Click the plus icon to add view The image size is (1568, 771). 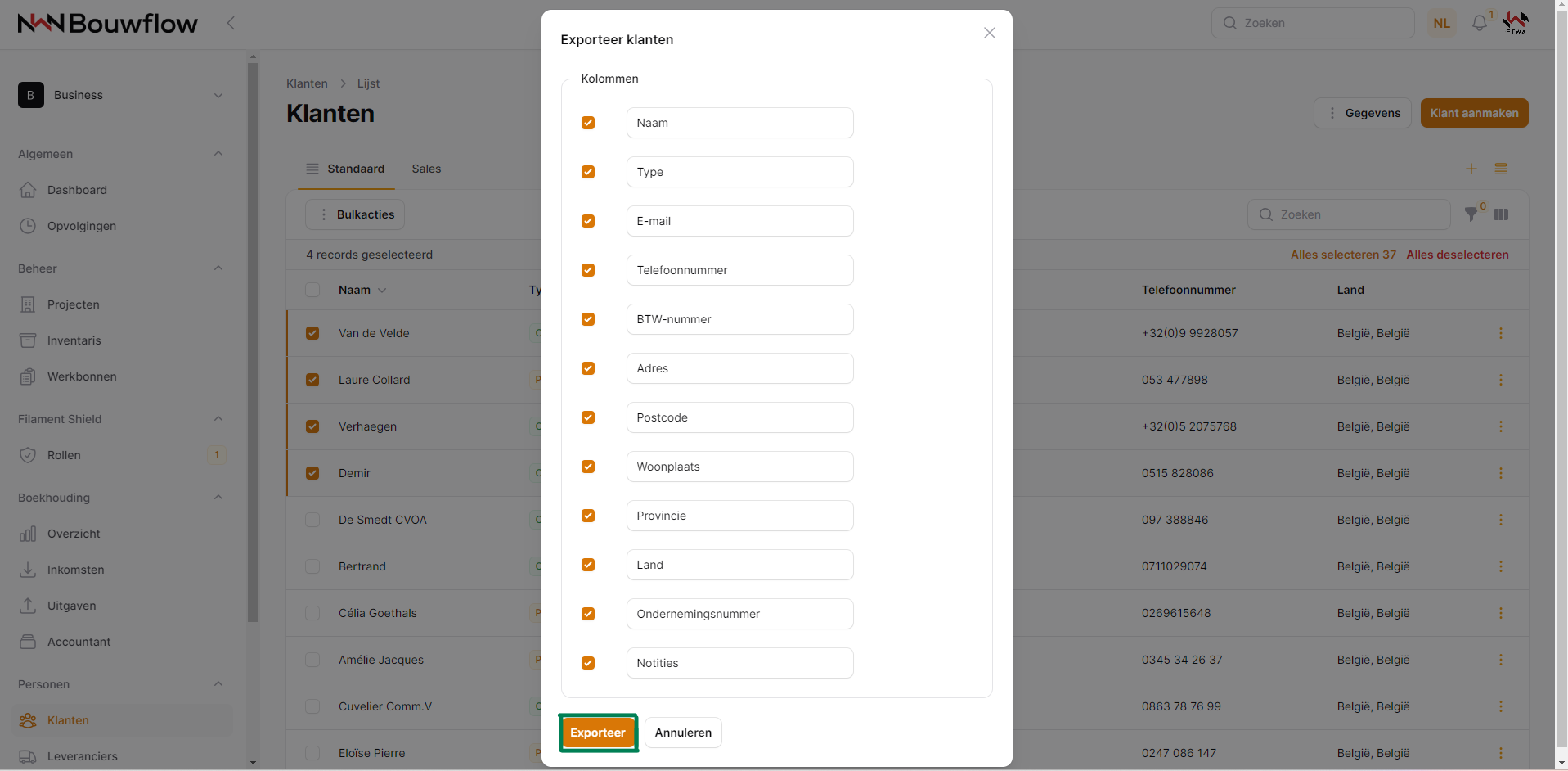pyautogui.click(x=1471, y=169)
